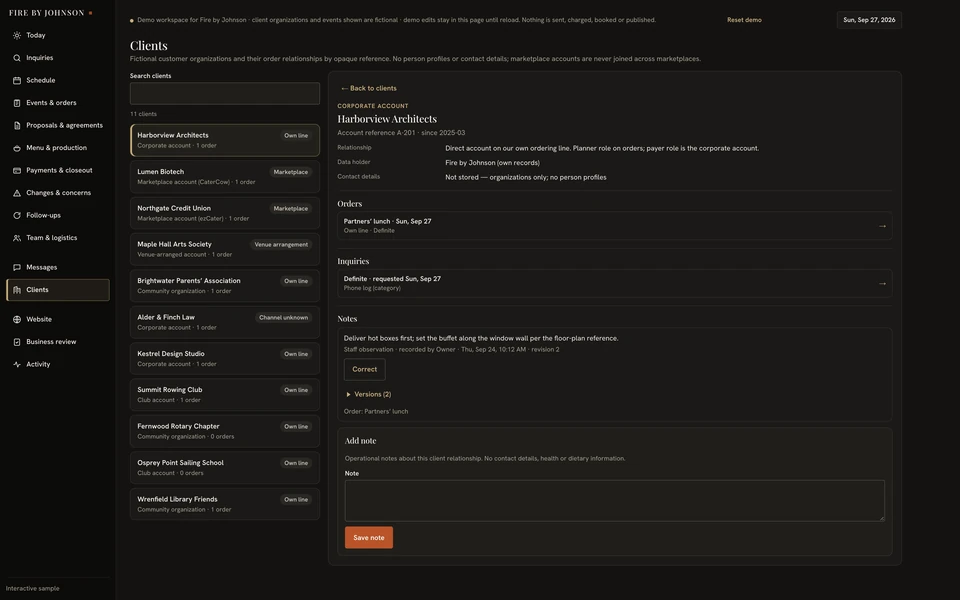960x600 pixels.
Task: Click the Activity pulse icon
Action: click(17, 364)
